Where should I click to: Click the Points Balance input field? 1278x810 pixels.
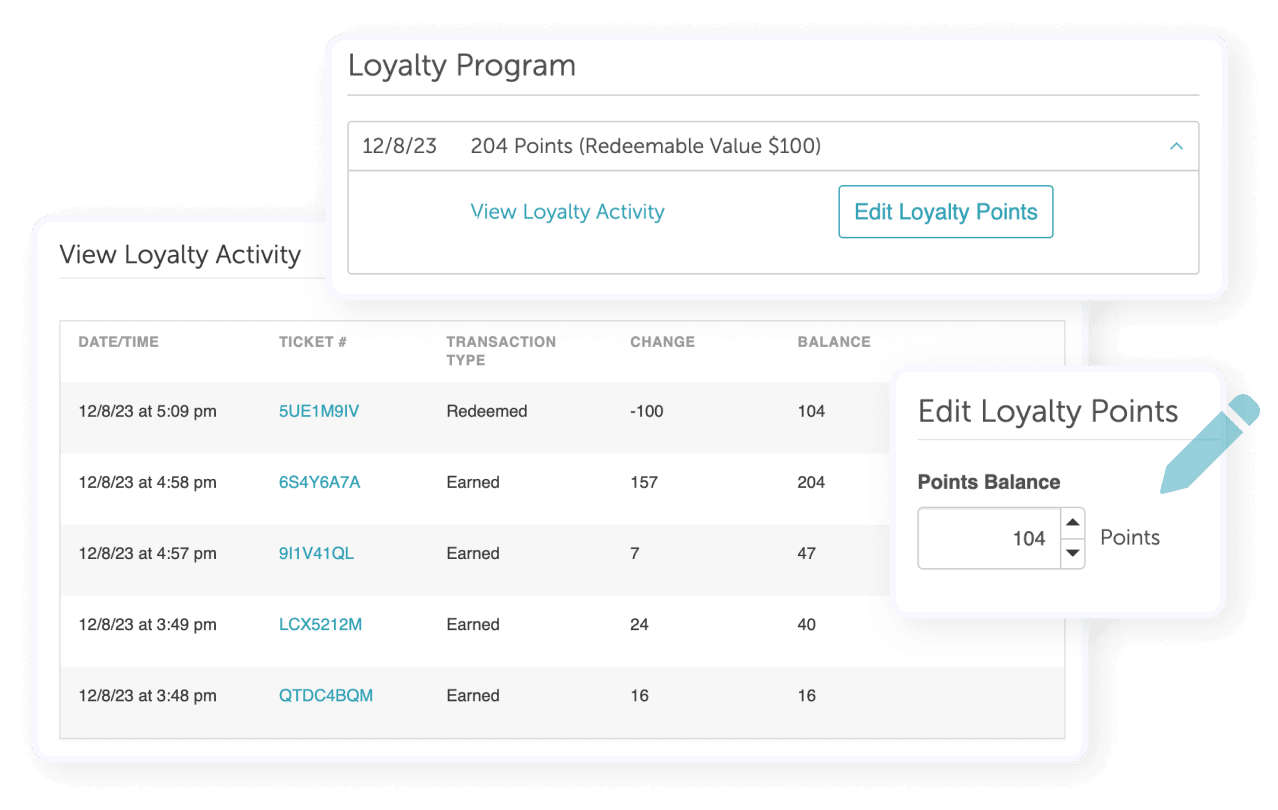pyautogui.click(x=989, y=538)
